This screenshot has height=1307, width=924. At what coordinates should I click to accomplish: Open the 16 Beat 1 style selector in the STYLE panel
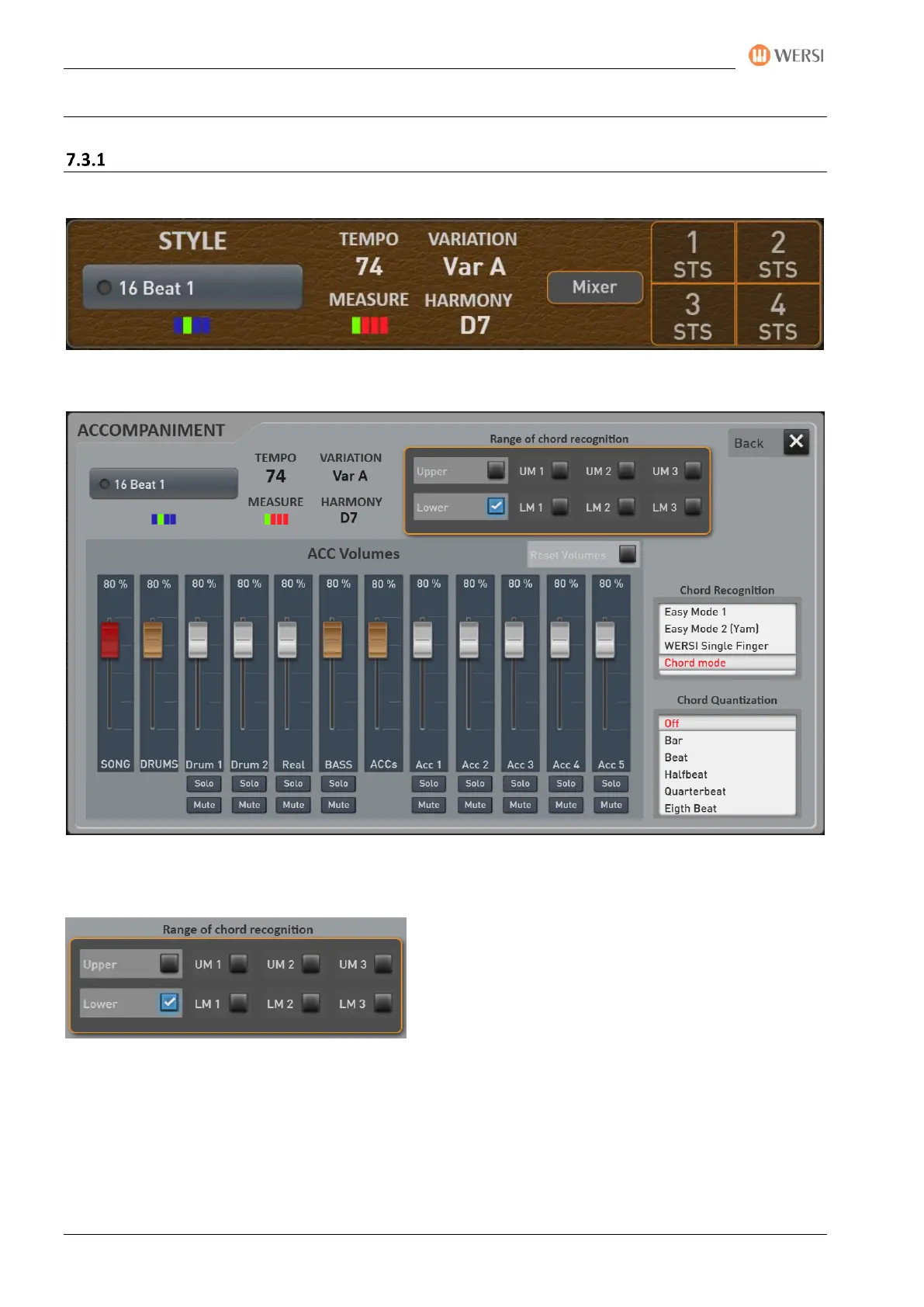(192, 288)
